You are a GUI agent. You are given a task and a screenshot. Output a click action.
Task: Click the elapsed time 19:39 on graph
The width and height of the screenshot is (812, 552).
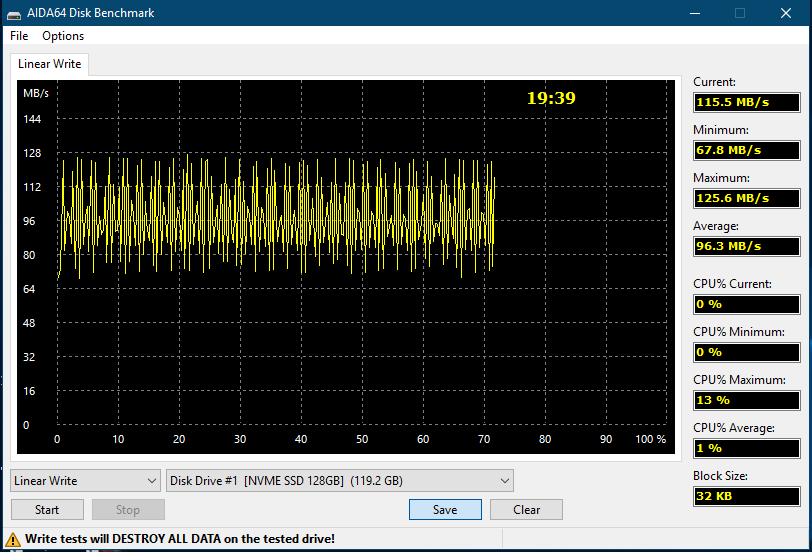(x=551, y=98)
